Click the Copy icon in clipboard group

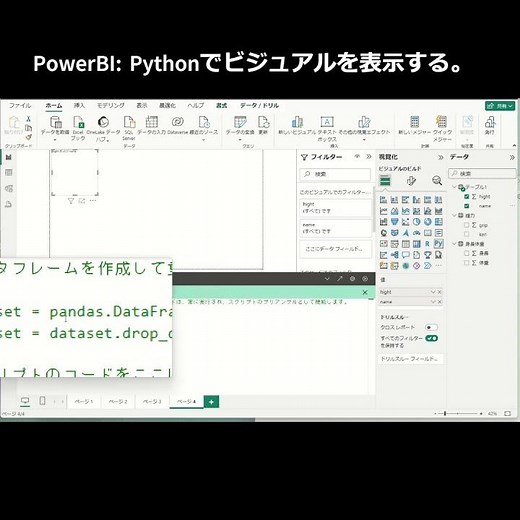(x=29, y=128)
